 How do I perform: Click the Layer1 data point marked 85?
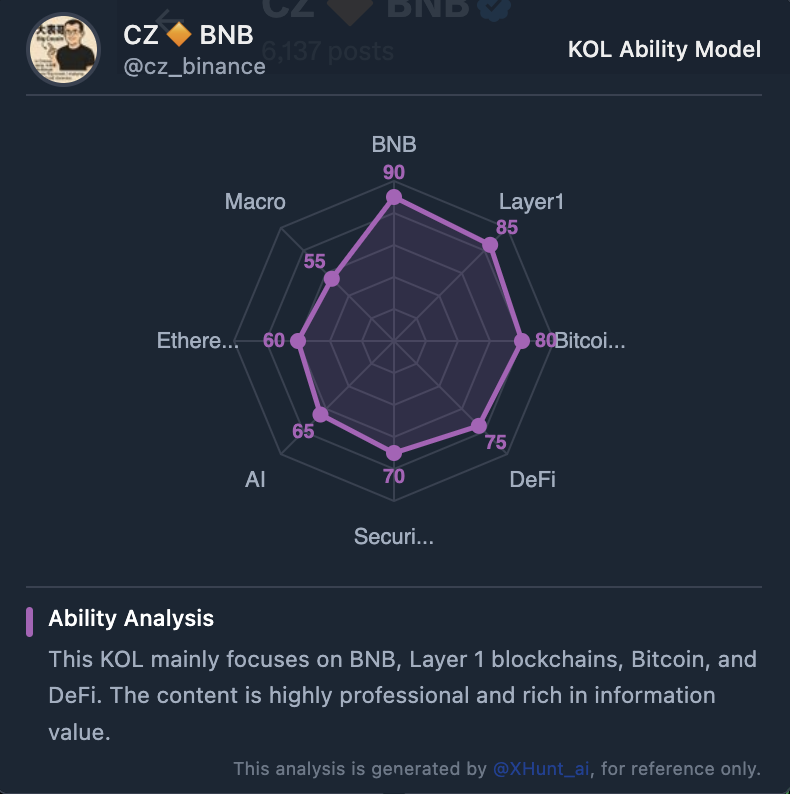[x=490, y=245]
